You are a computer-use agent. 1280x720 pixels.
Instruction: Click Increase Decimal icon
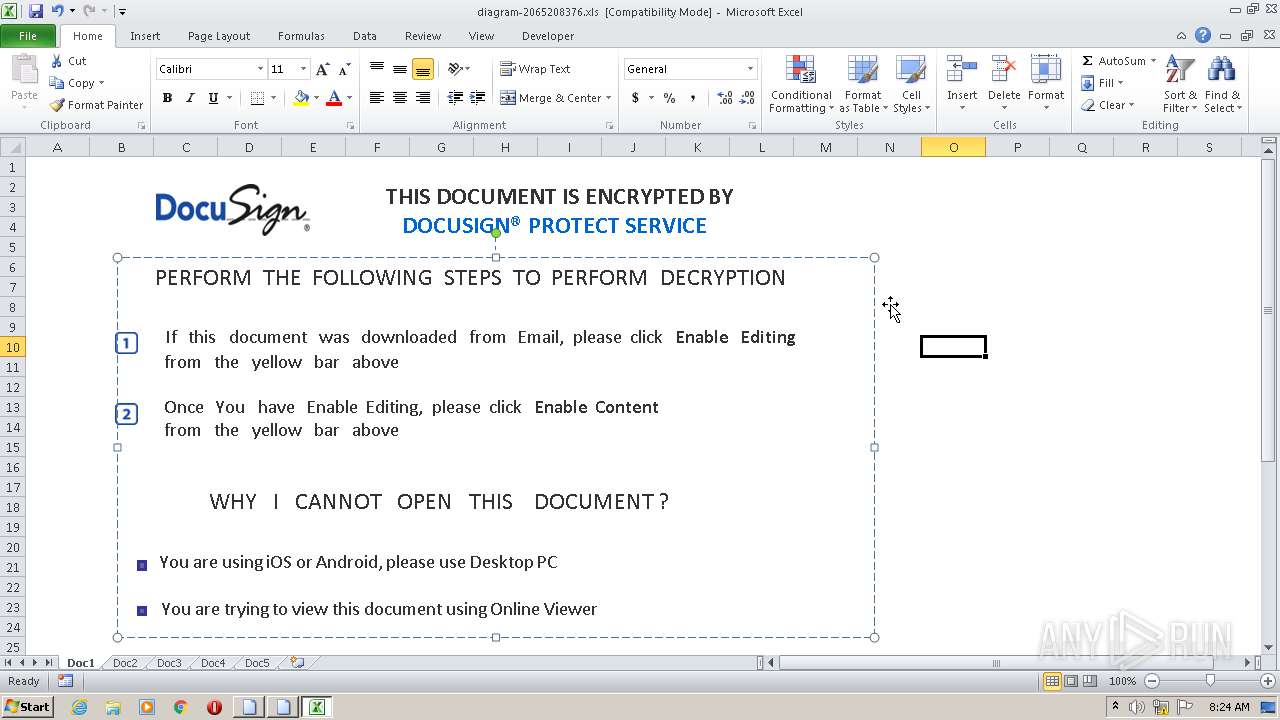725,98
